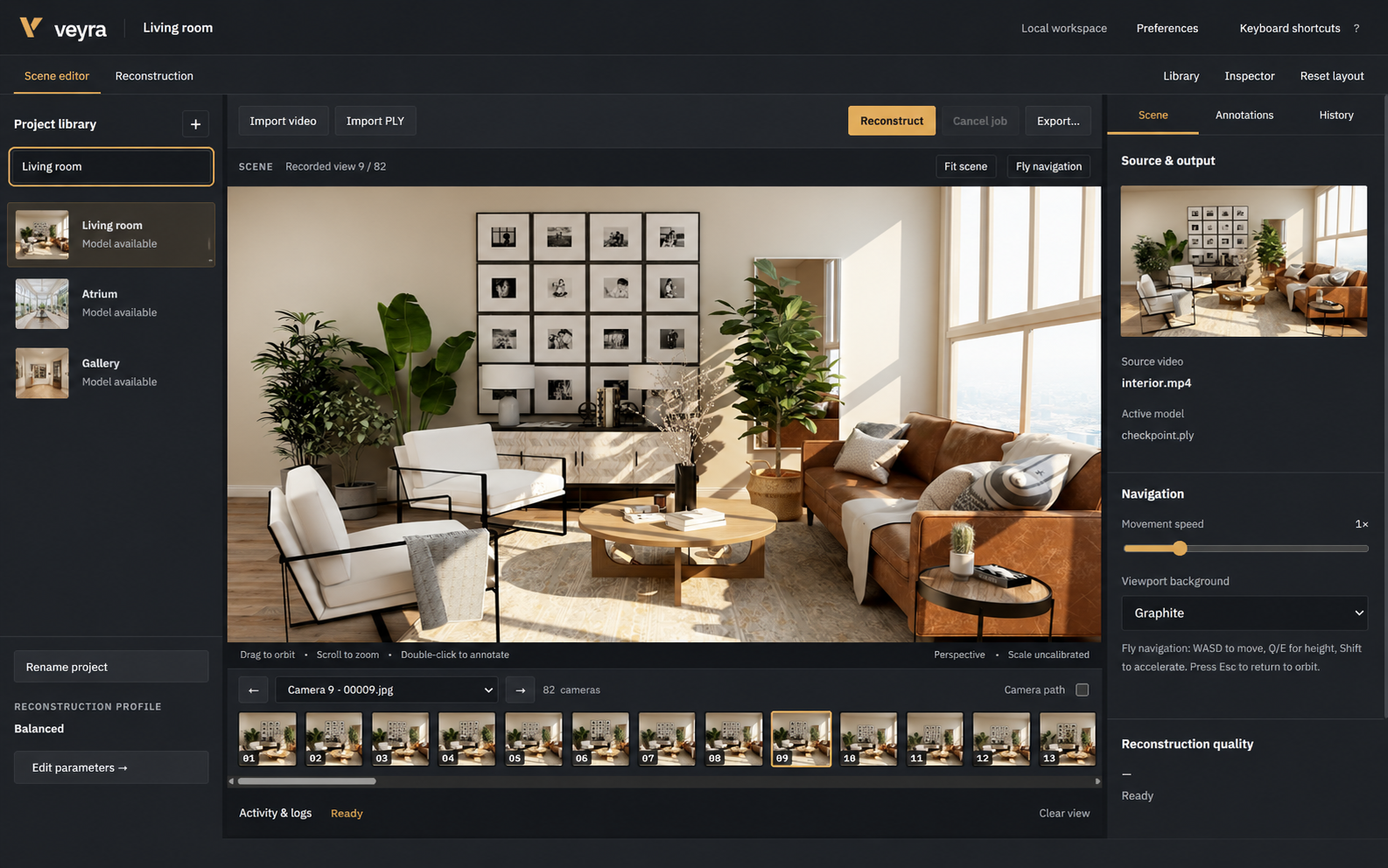Screen dimensions: 1388x868
Task: Click Import PLY button
Action: [375, 121]
